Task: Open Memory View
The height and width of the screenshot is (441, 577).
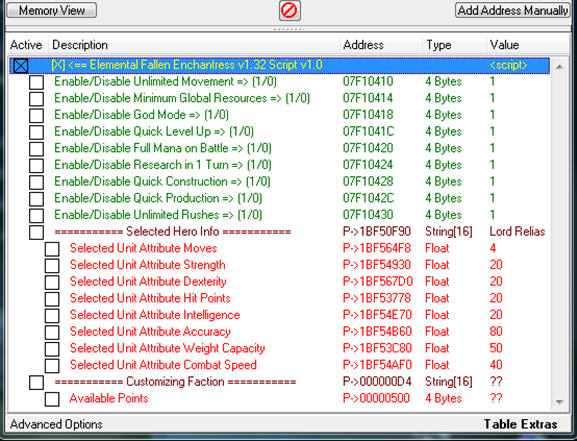Action: point(52,10)
